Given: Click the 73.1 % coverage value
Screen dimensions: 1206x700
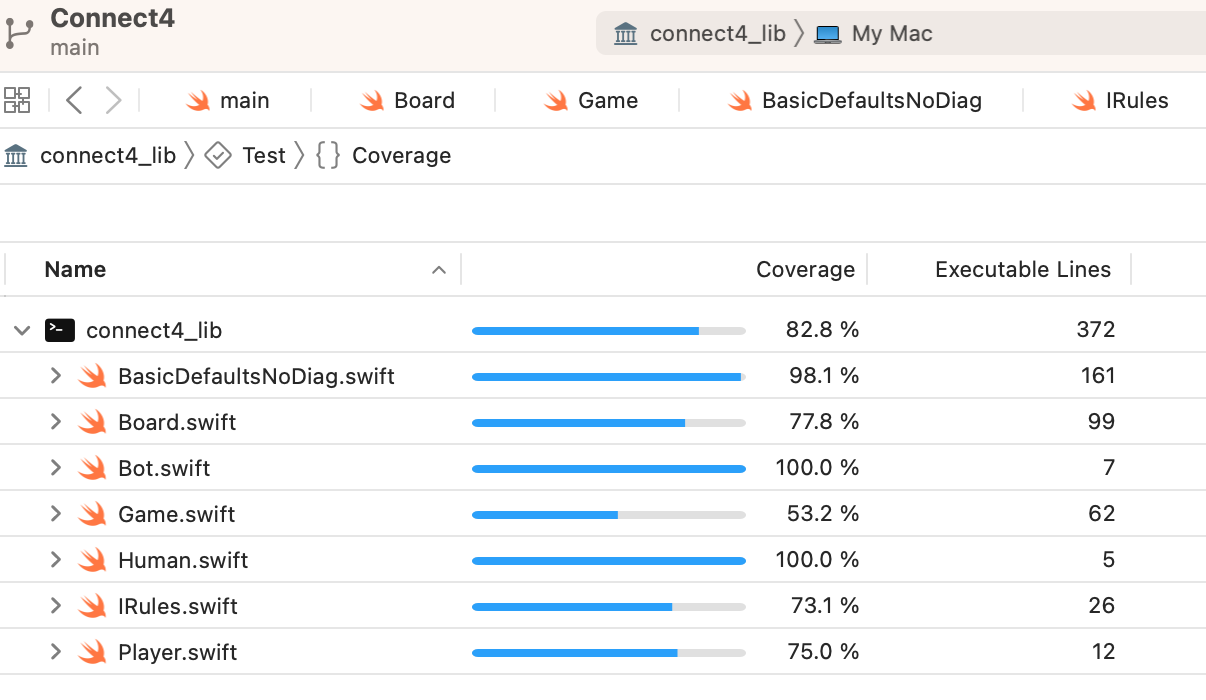Looking at the screenshot, I should [823, 606].
